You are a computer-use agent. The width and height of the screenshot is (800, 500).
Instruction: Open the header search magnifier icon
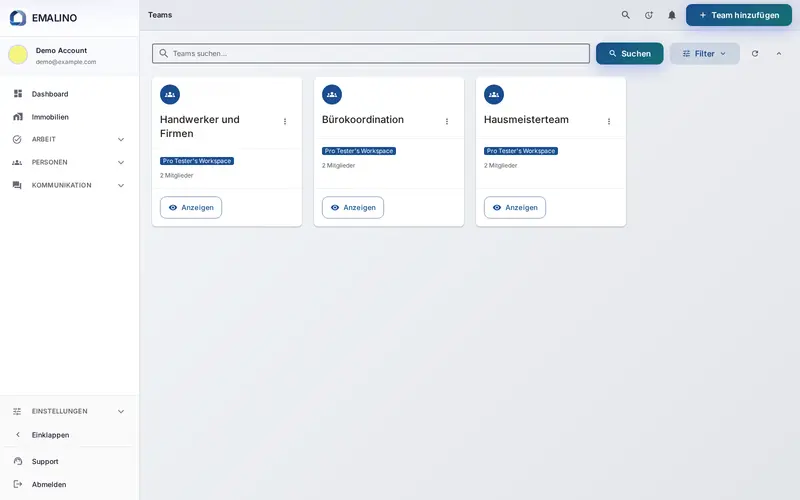click(626, 15)
